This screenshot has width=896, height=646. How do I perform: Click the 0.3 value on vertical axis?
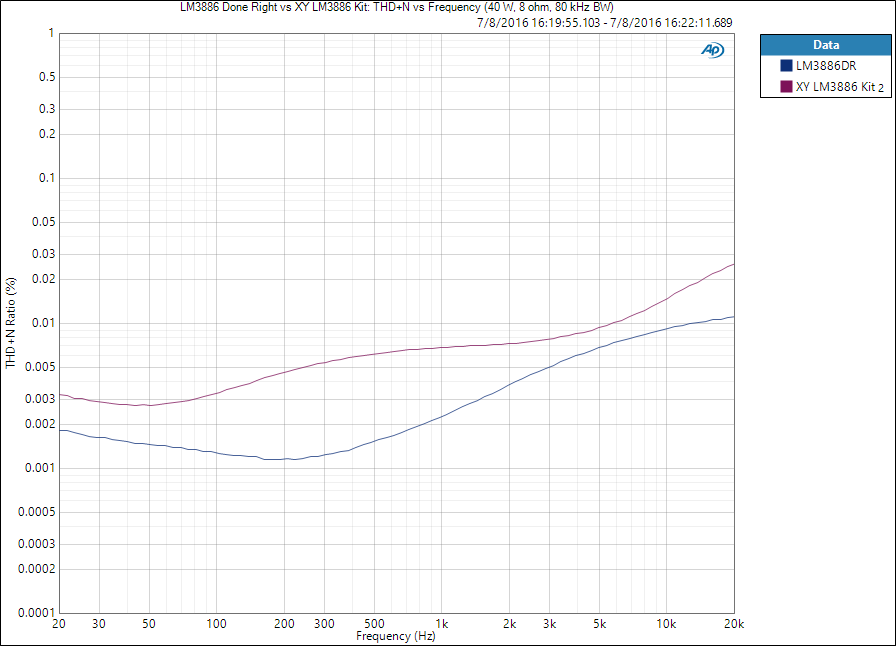[47, 109]
